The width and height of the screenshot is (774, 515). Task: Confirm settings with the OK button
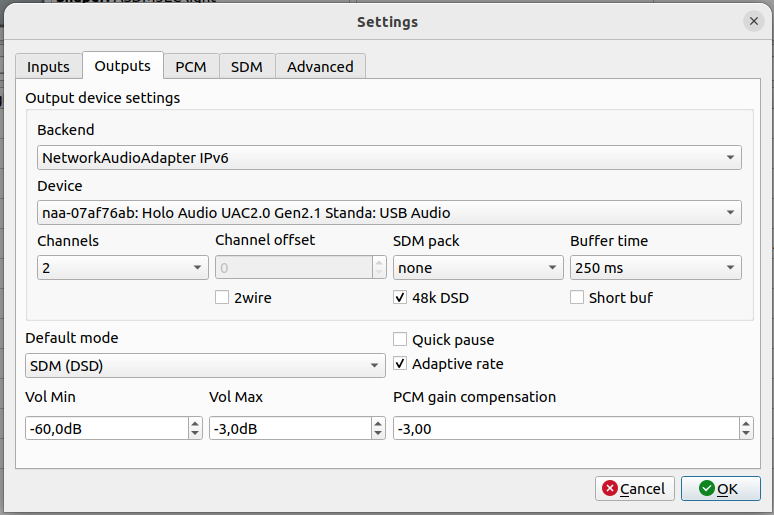720,489
